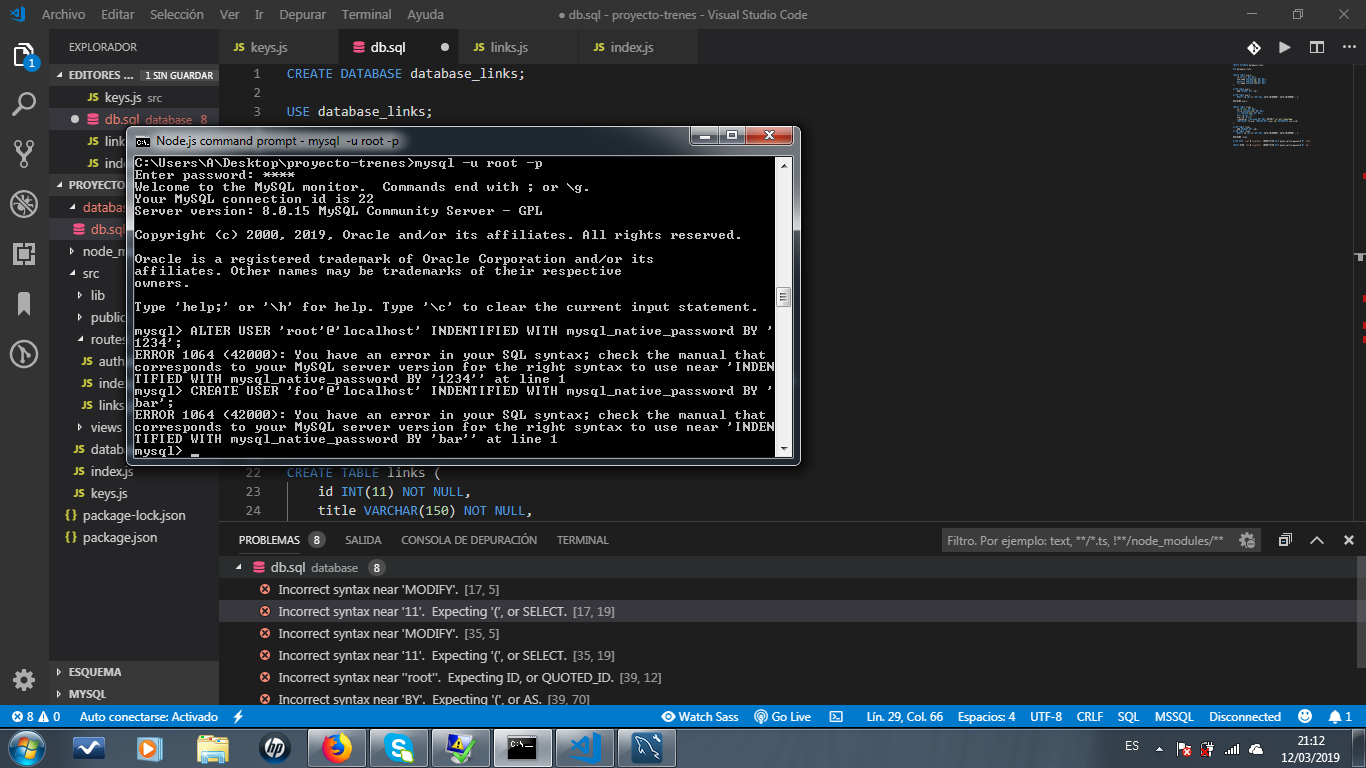Image resolution: width=1366 pixels, height=768 pixels.
Task: Open the Extensions view in activity bar
Action: tap(24, 254)
